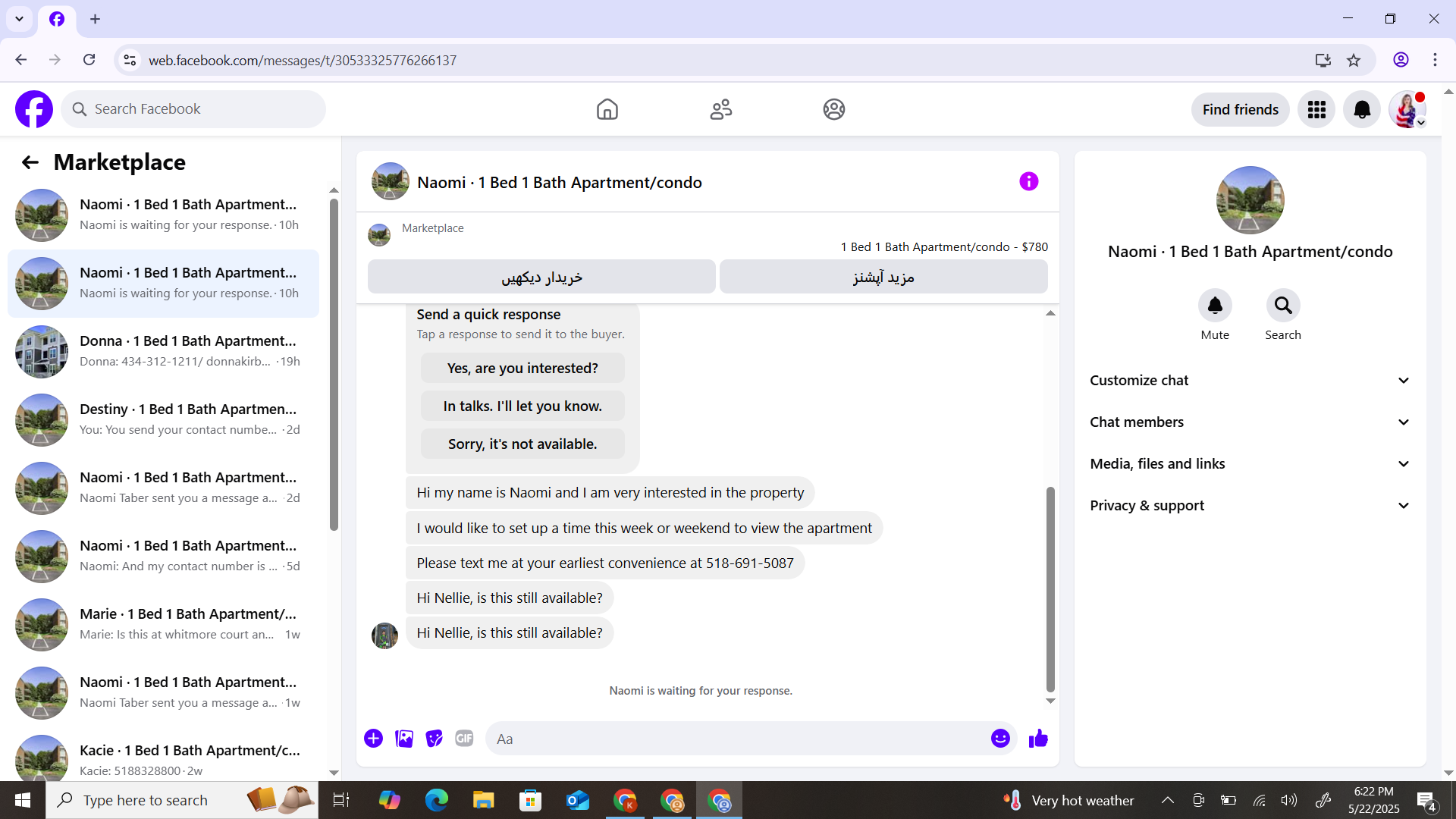Send quick reply 'Yes, are you interested?'
Viewport: 1456px width, 819px height.
(x=522, y=369)
